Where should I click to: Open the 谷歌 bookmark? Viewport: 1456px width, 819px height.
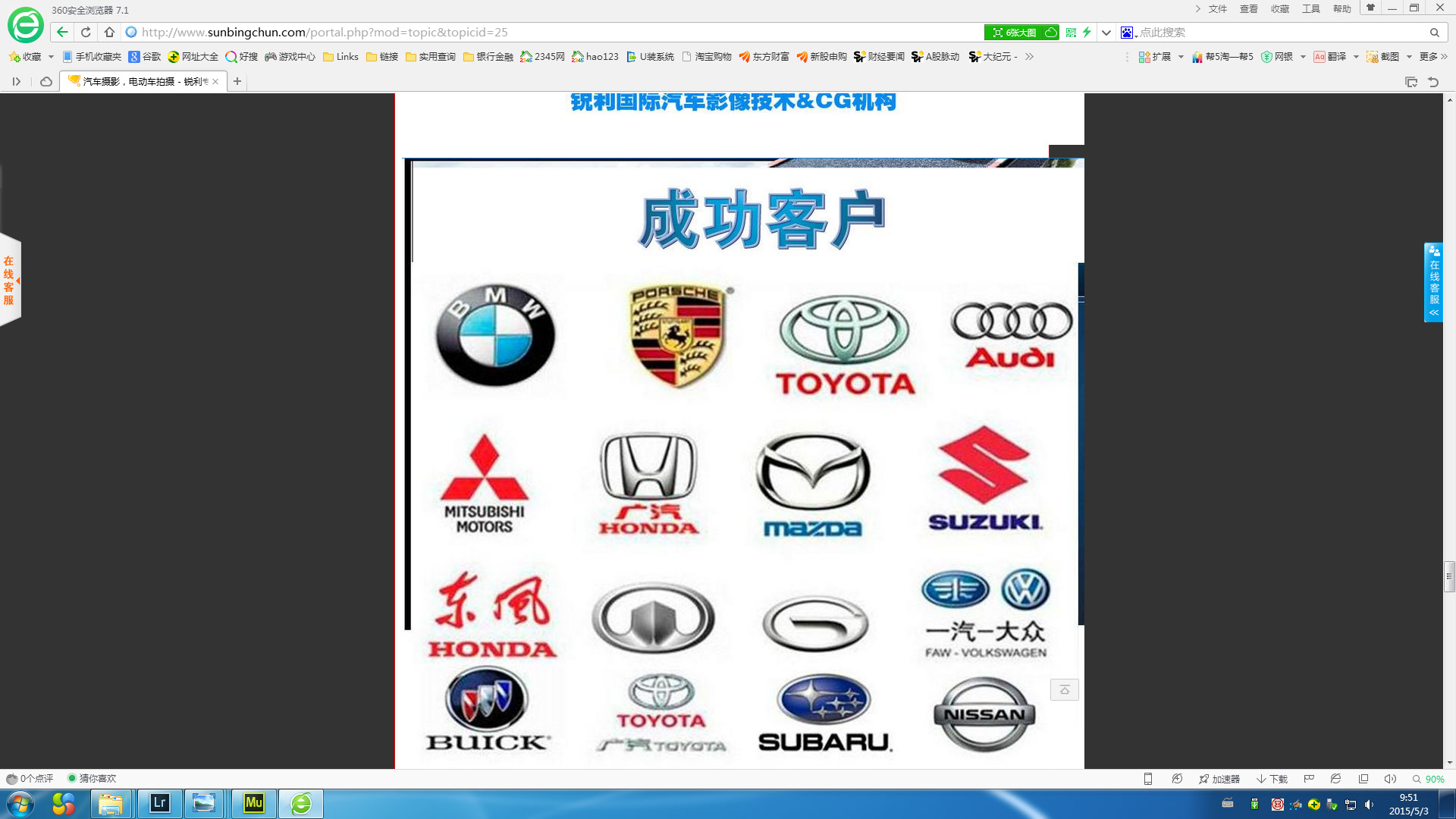[x=145, y=57]
